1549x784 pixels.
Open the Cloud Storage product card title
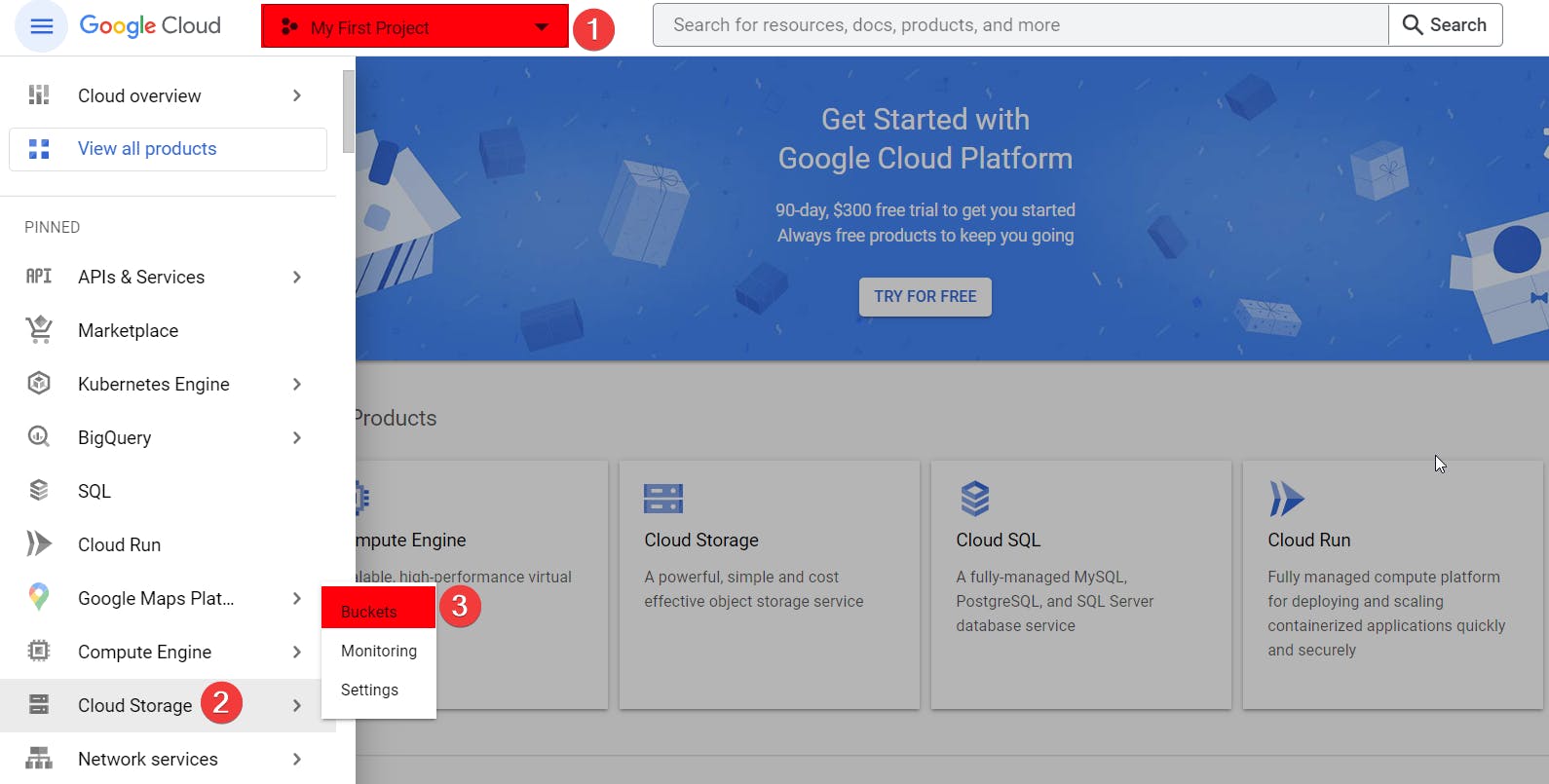click(701, 540)
